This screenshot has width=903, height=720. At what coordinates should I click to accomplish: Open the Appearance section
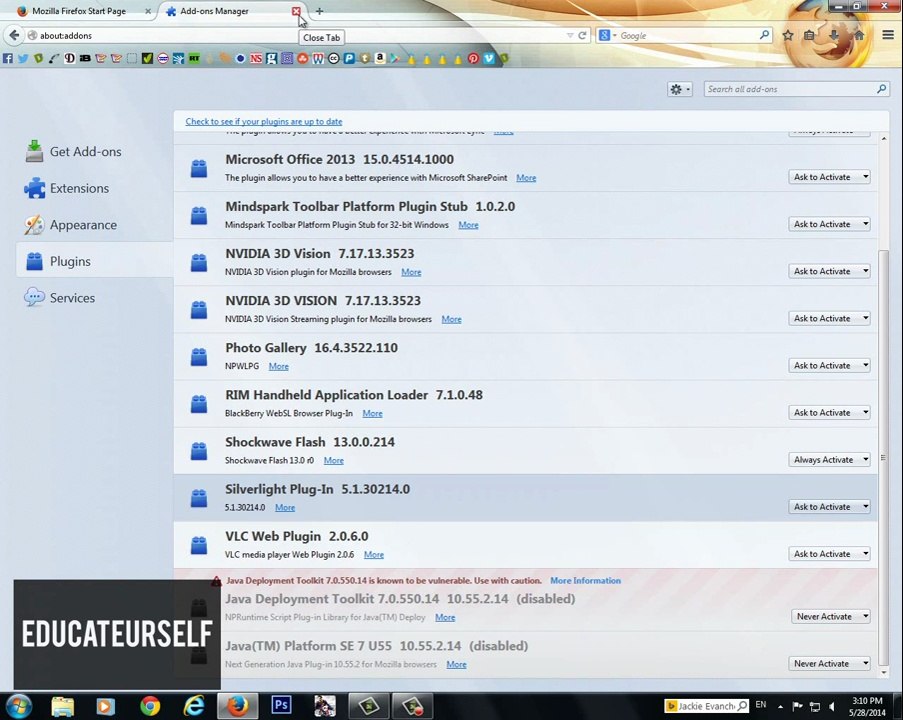pos(83,225)
